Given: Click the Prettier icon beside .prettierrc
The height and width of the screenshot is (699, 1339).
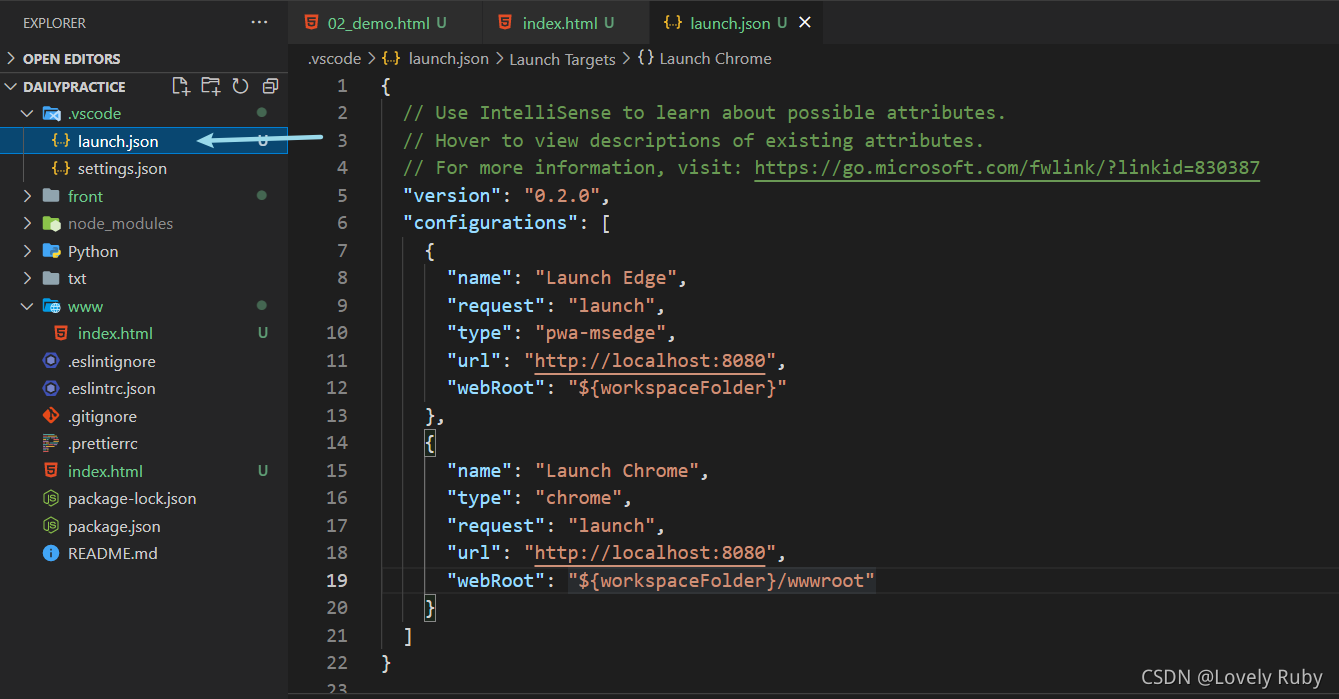Looking at the screenshot, I should [51, 444].
